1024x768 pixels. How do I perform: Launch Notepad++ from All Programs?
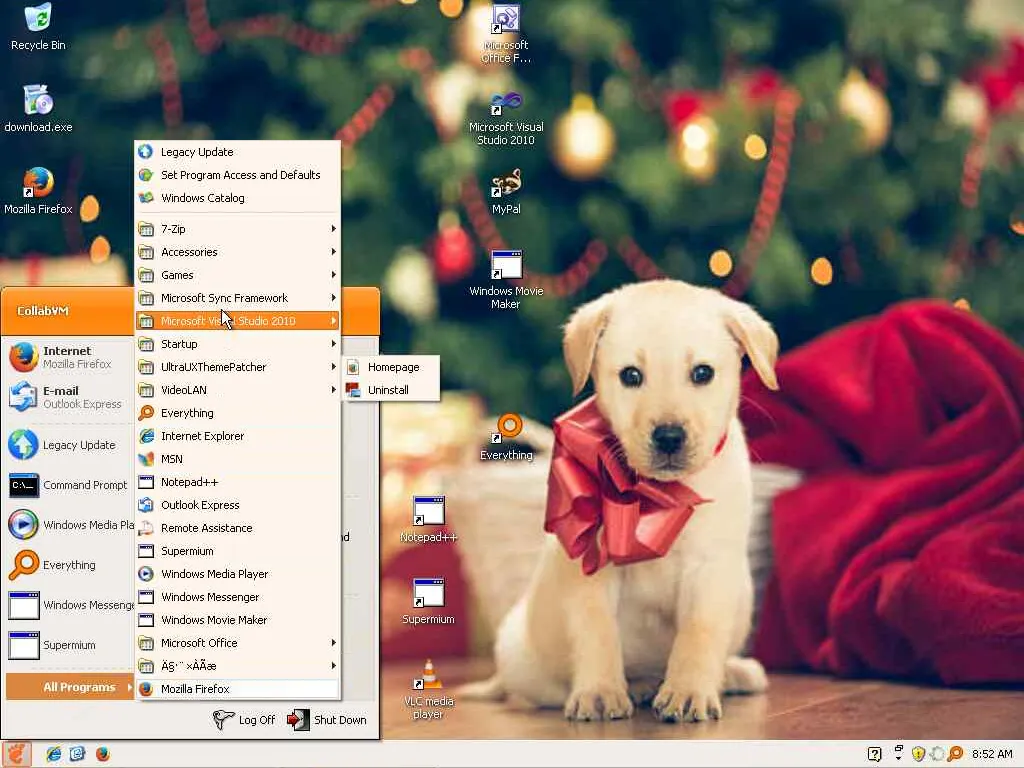click(x=238, y=482)
